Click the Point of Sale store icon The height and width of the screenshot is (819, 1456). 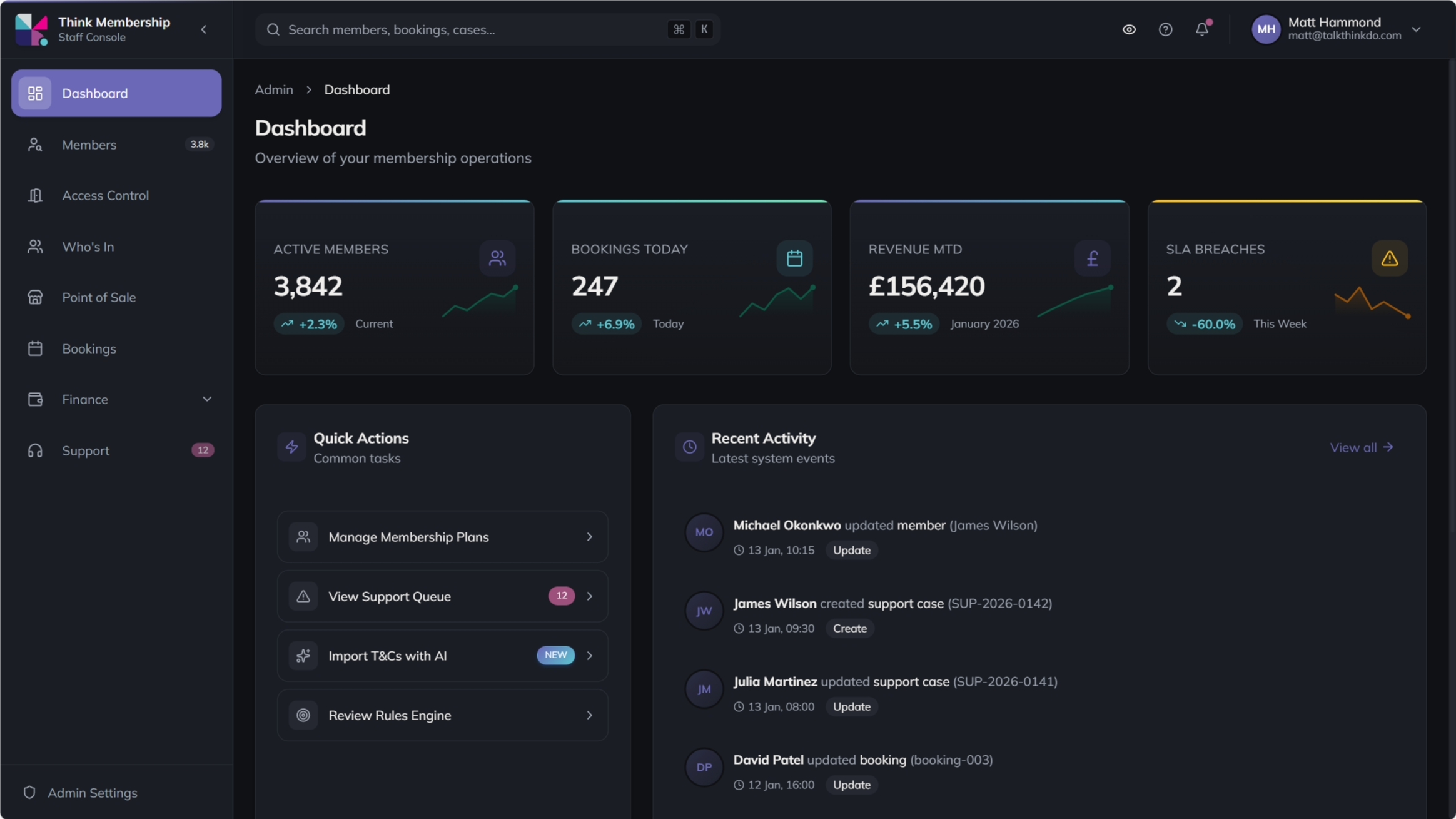(35, 297)
